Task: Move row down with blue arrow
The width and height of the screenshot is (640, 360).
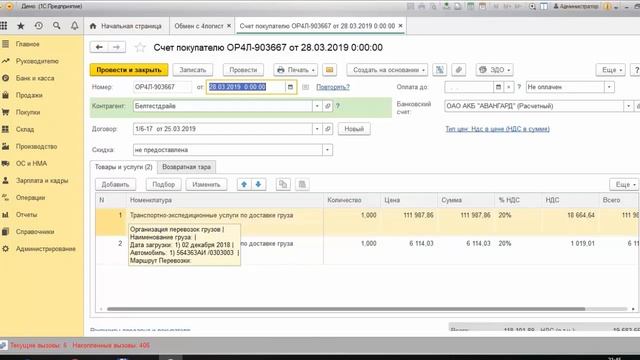Action: (x=258, y=184)
